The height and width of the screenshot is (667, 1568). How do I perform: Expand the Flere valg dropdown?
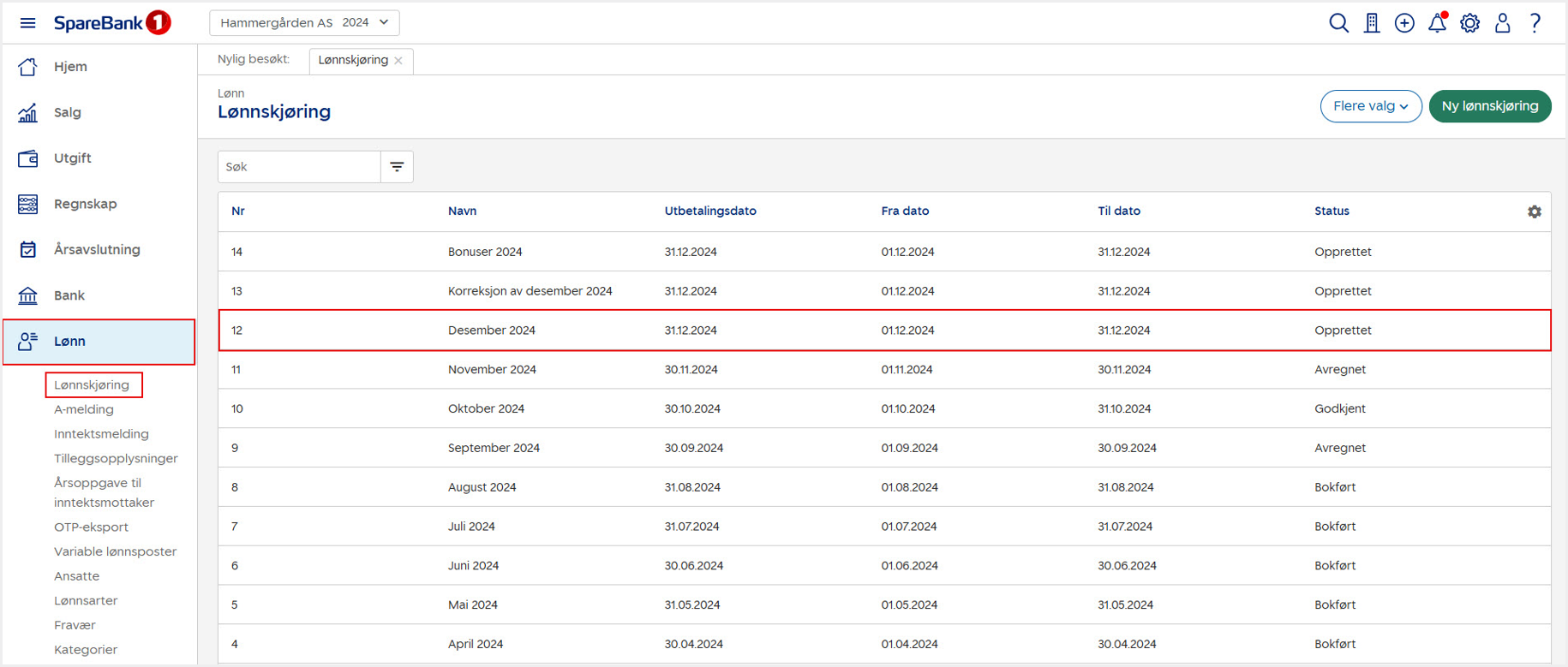1370,106
